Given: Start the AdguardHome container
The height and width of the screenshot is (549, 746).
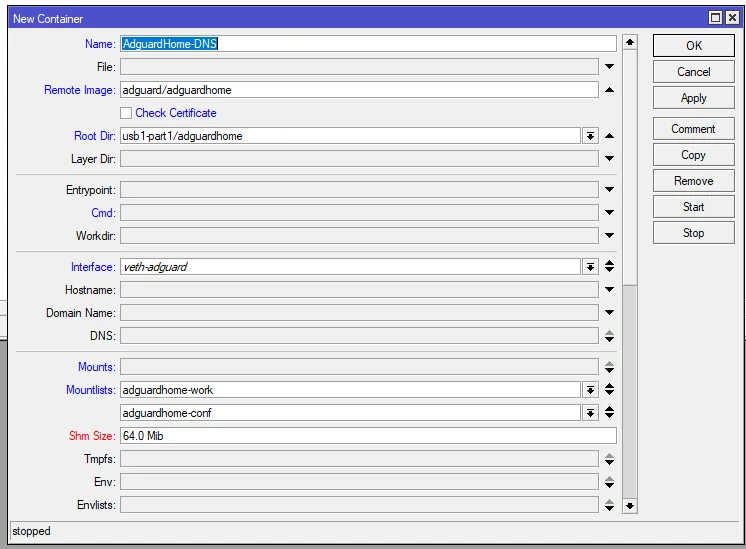Looking at the screenshot, I should (x=693, y=207).
